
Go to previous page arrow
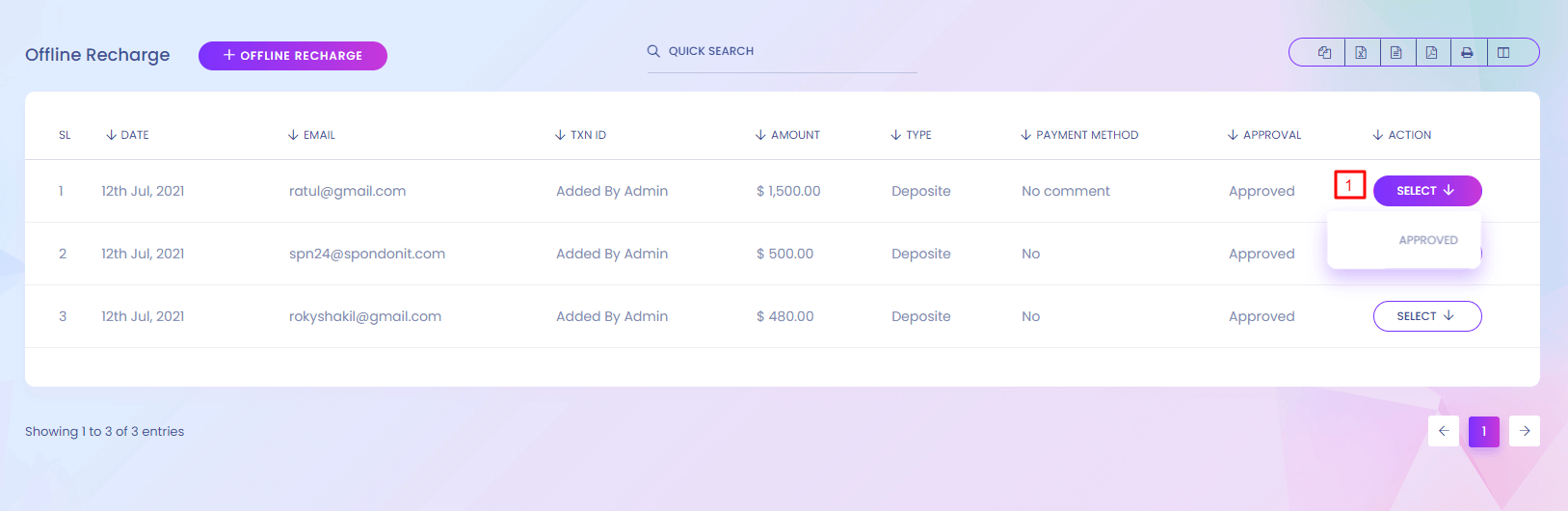tap(1444, 431)
